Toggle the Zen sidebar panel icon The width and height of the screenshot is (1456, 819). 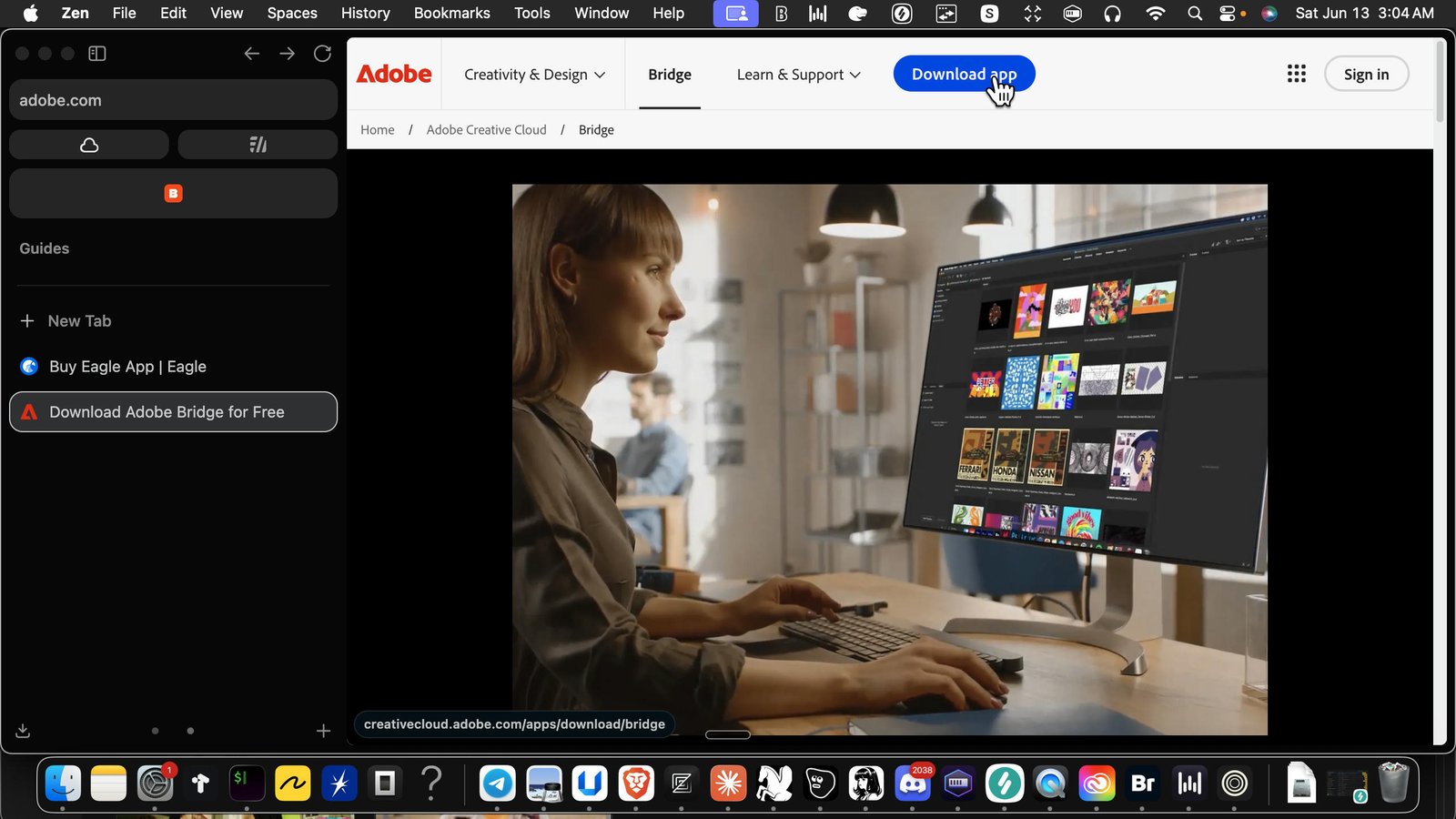pos(97,54)
